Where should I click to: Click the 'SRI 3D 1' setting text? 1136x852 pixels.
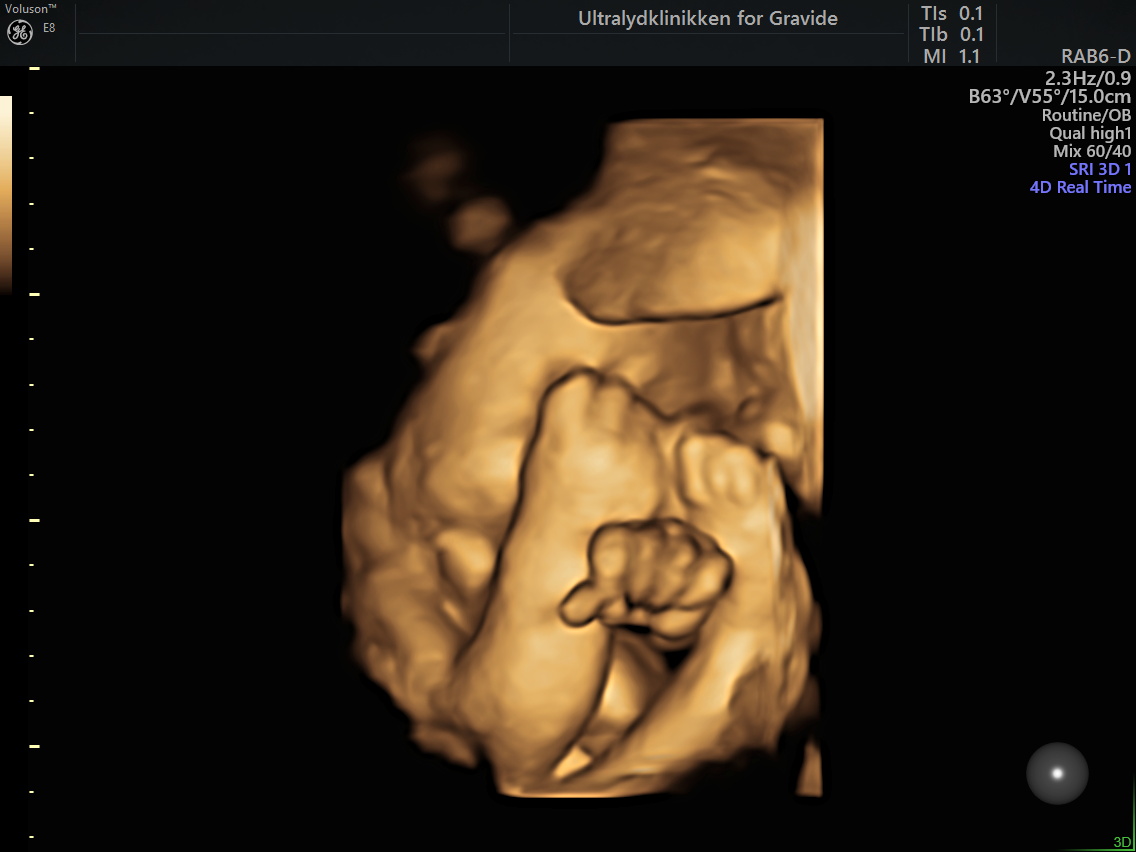[x=1100, y=170]
